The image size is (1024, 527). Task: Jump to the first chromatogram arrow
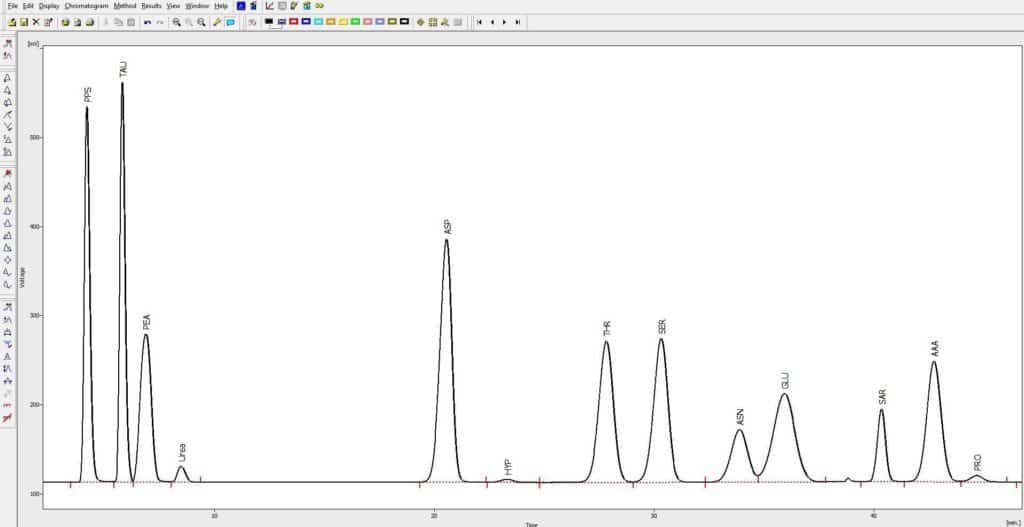[x=479, y=22]
